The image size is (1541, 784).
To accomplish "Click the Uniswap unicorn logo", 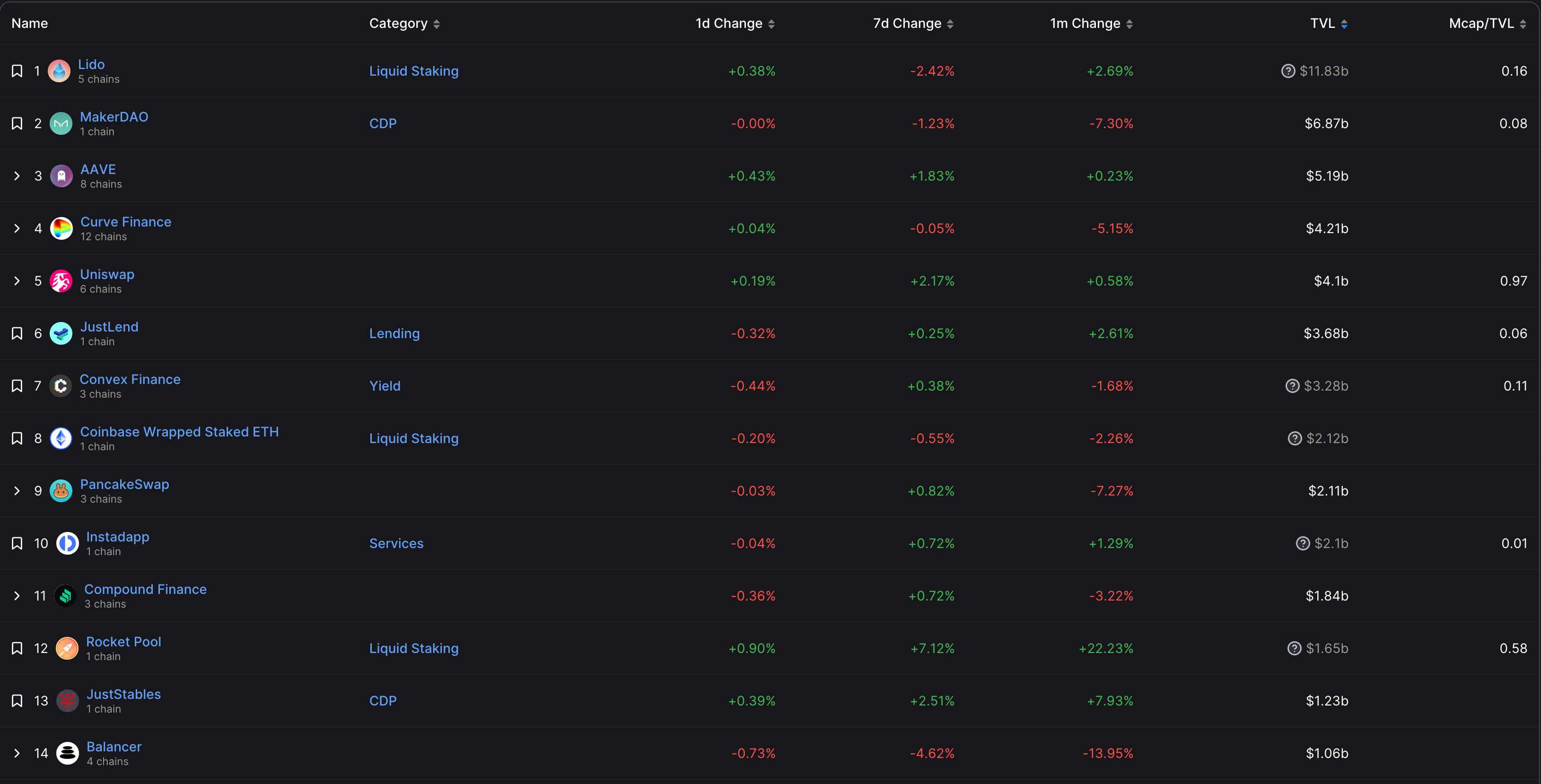I will click(x=61, y=281).
